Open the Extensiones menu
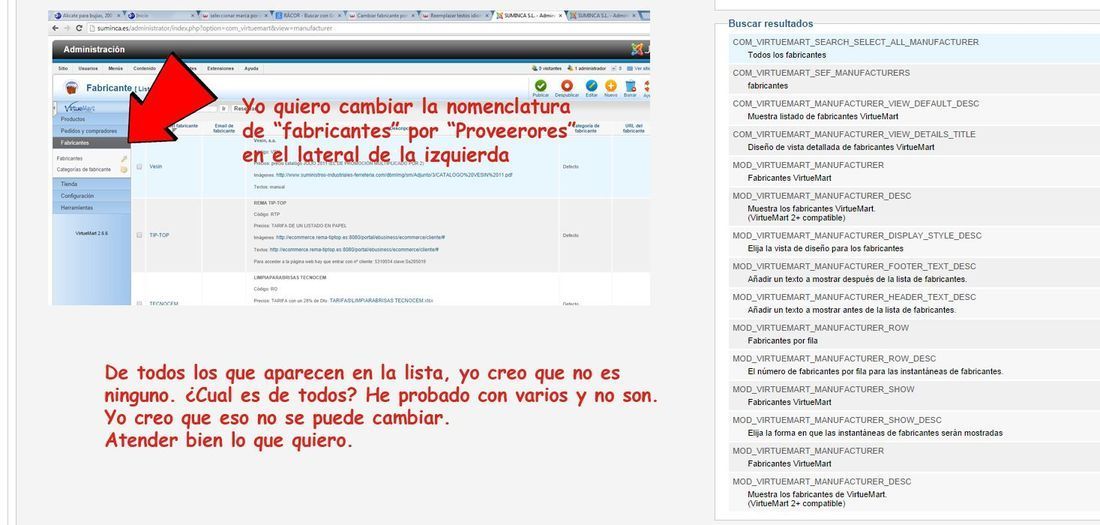1100x525 pixels. [220, 69]
